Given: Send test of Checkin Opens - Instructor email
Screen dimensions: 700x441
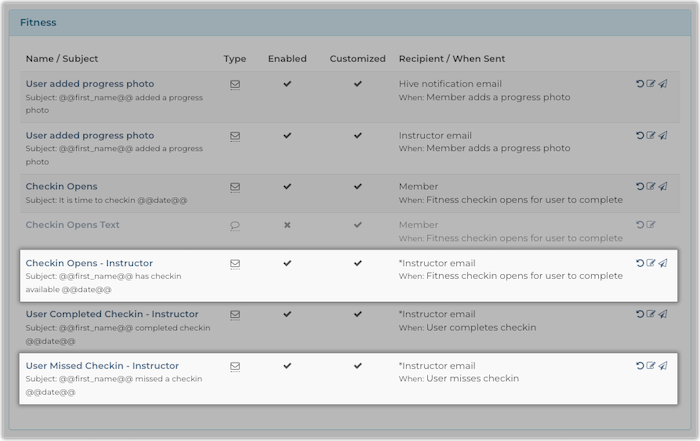Looking at the screenshot, I should pos(662,263).
